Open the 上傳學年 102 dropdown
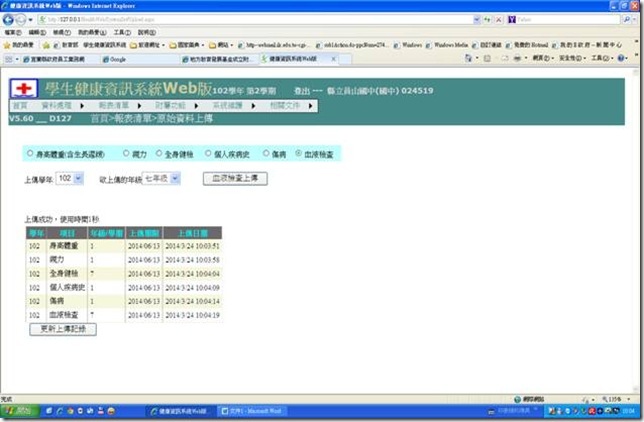Screen dimensions: 644x422 70,177
